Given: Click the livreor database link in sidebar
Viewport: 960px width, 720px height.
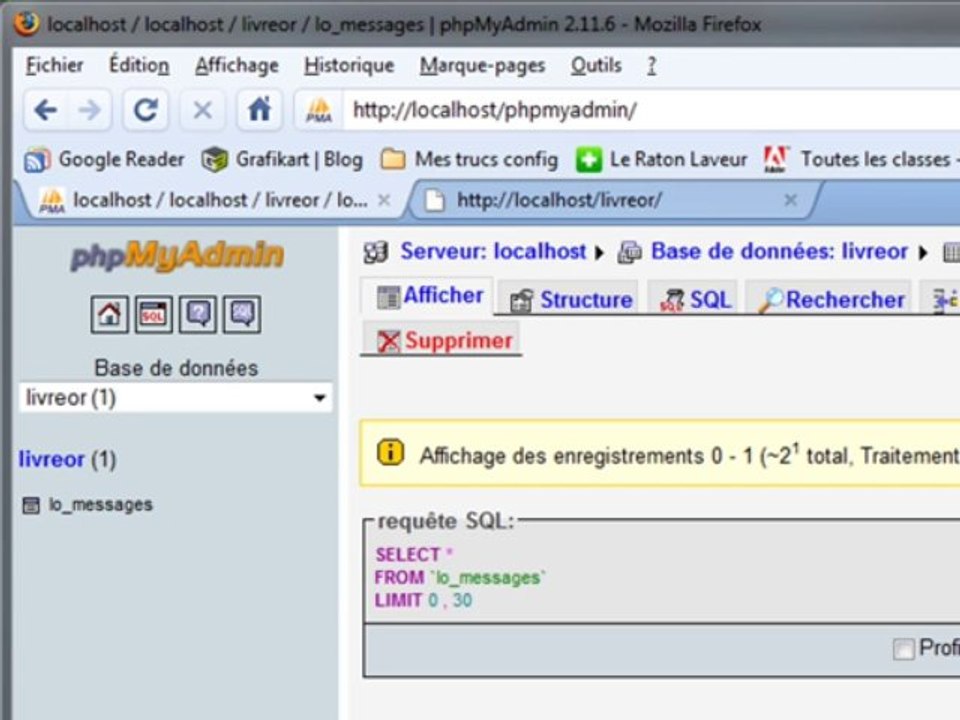Looking at the screenshot, I should tap(51, 459).
